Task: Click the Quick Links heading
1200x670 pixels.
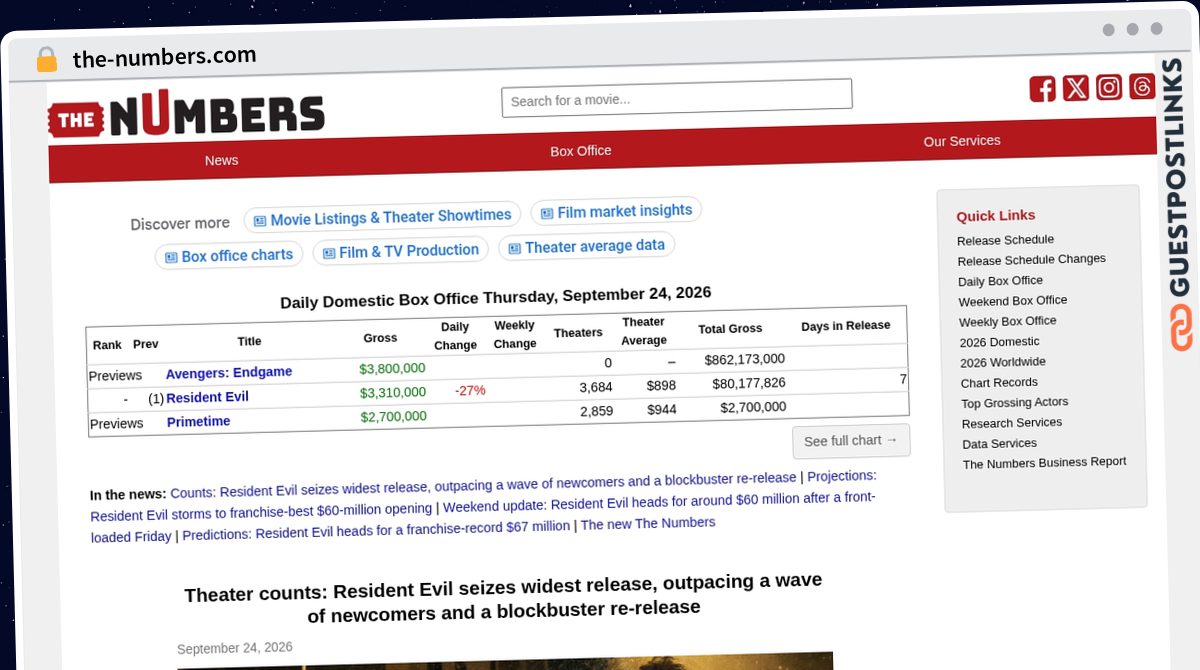Action: pos(995,215)
